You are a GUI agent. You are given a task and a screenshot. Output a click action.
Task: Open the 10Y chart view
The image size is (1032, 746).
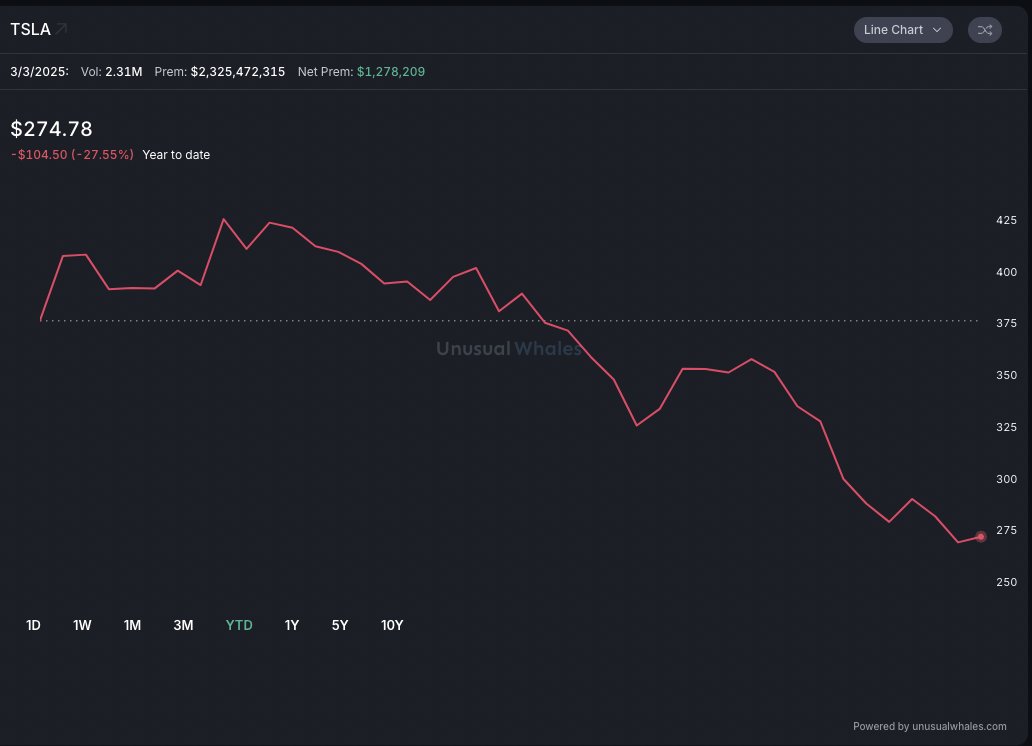point(392,624)
